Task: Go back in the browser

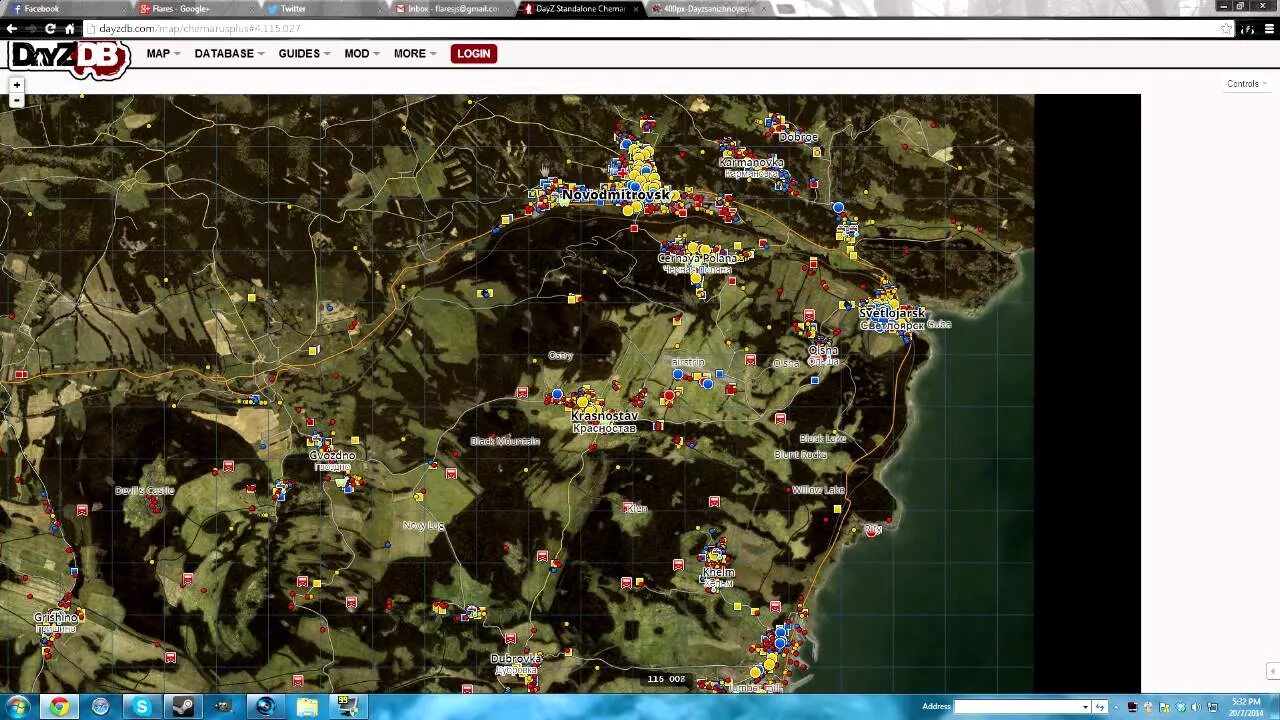Action: pyautogui.click(x=11, y=29)
